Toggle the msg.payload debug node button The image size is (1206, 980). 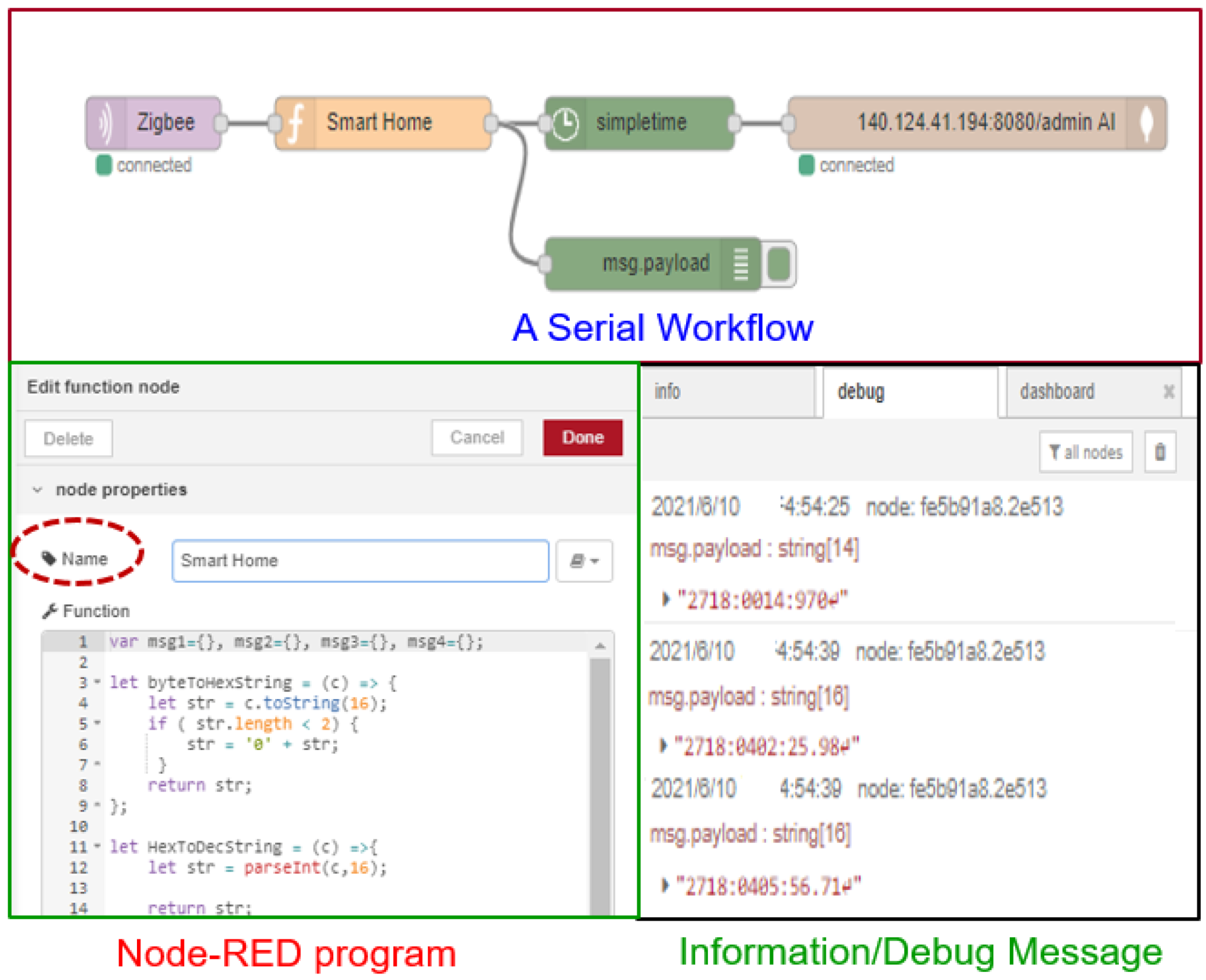(x=779, y=264)
